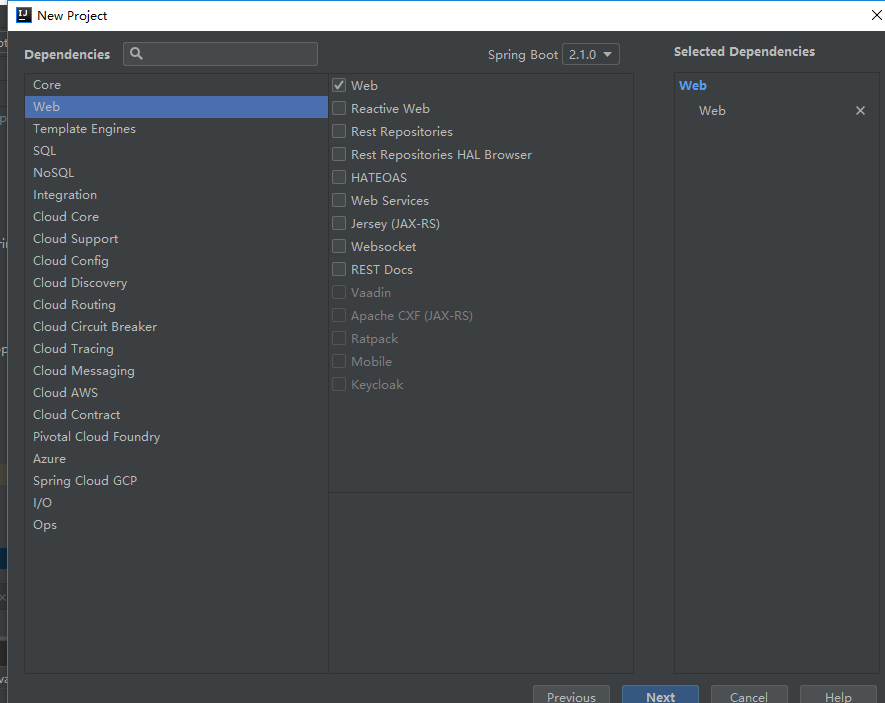The width and height of the screenshot is (885, 703).
Task: Focus the dependencies search field
Action: pos(220,54)
